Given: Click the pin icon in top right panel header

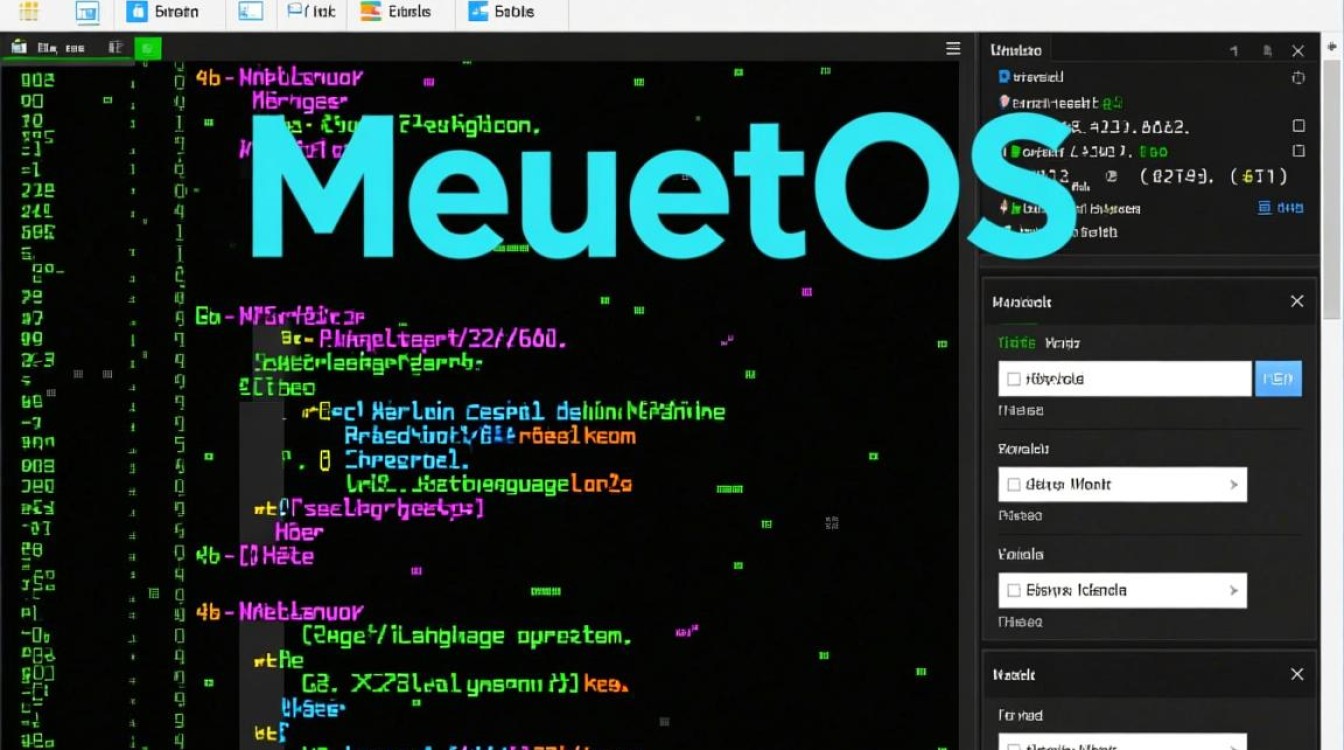Looking at the screenshot, I should point(1267,50).
